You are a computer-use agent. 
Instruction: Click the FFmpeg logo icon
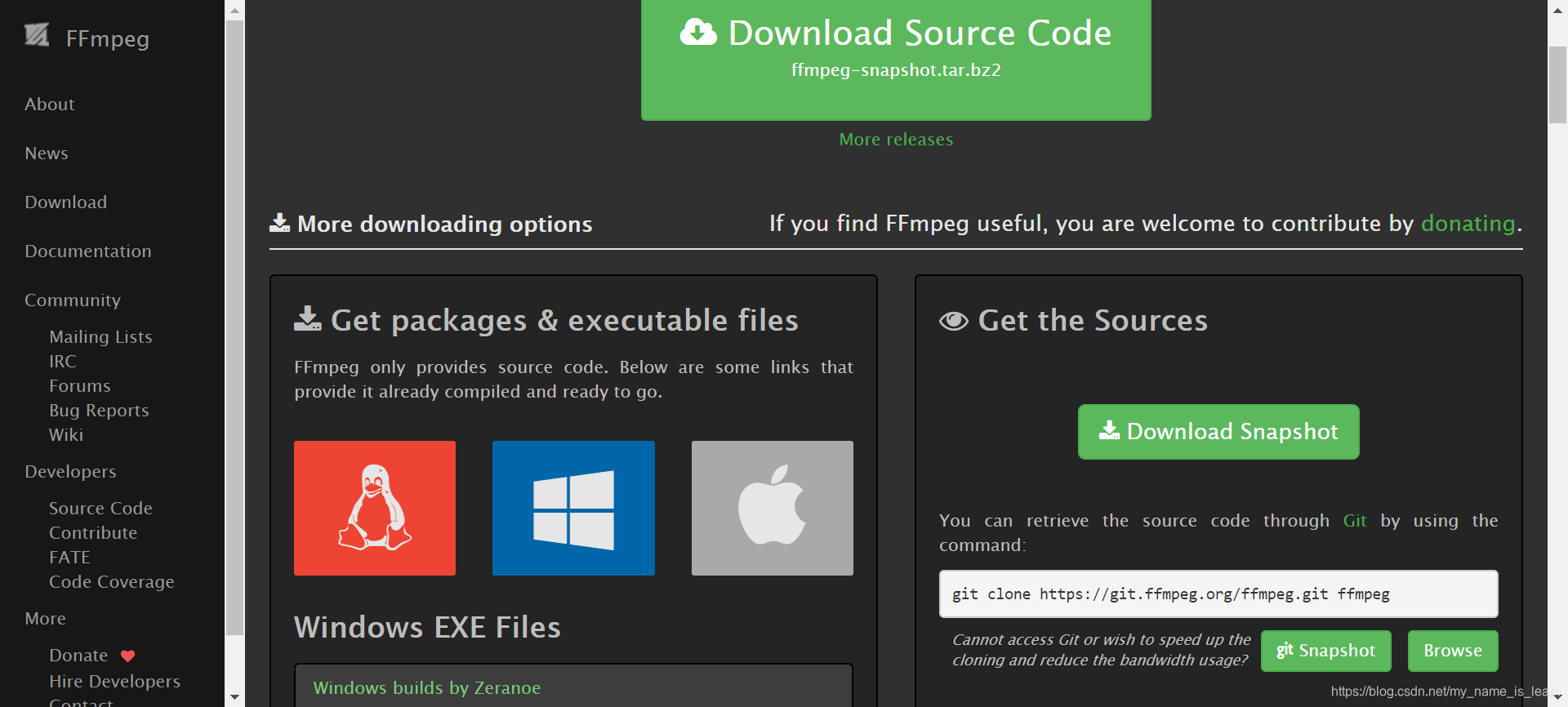tap(37, 35)
